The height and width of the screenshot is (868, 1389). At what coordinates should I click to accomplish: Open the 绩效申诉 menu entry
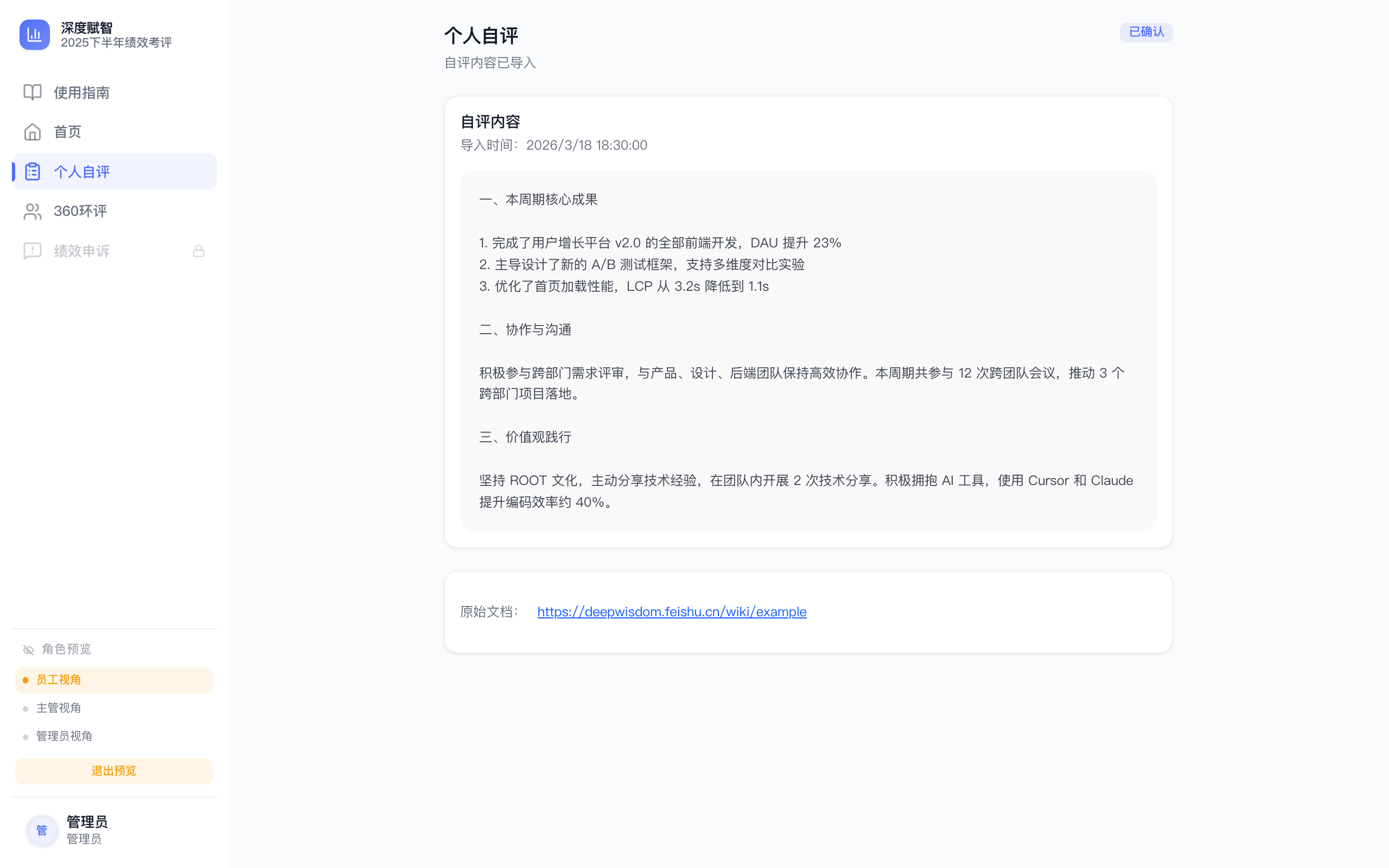pos(81,250)
